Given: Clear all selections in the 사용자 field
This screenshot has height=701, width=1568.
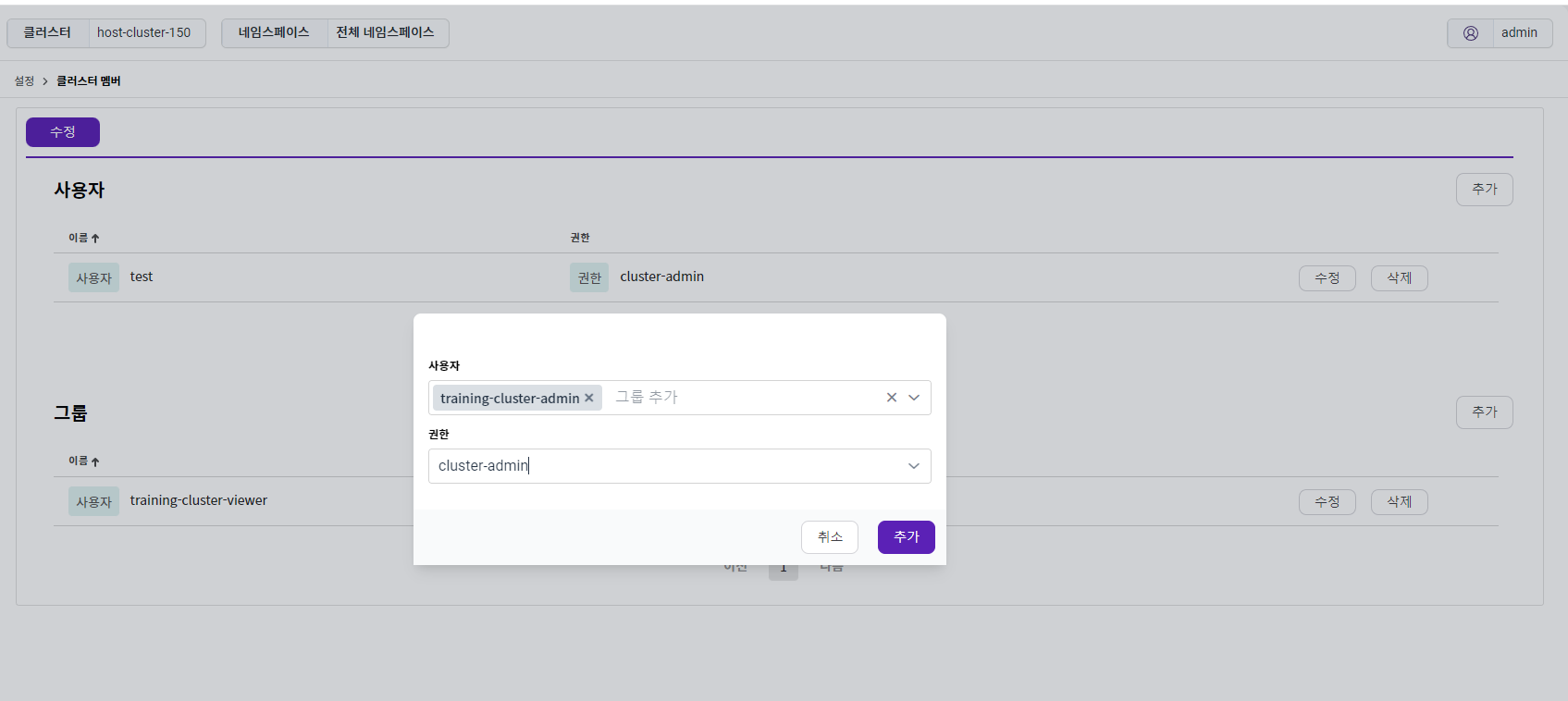Looking at the screenshot, I should [892, 398].
